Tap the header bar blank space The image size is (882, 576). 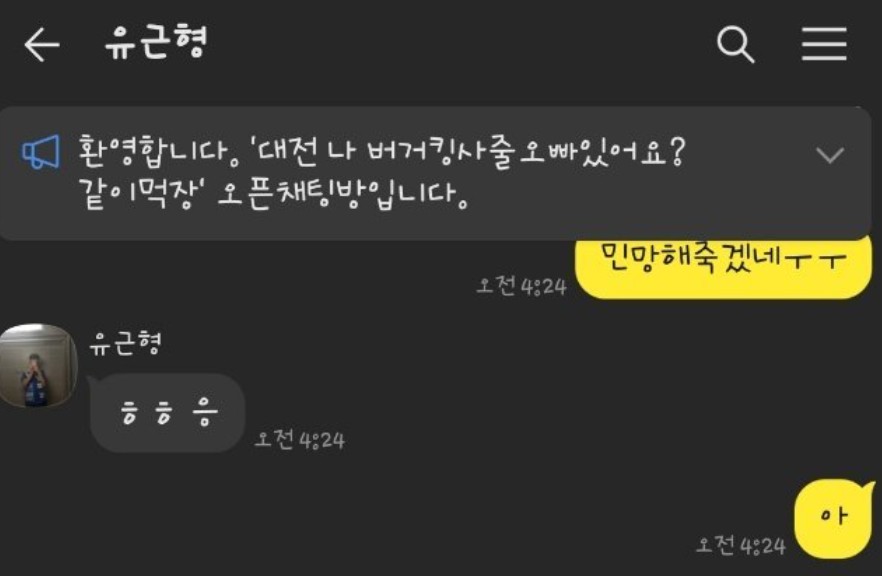461,44
